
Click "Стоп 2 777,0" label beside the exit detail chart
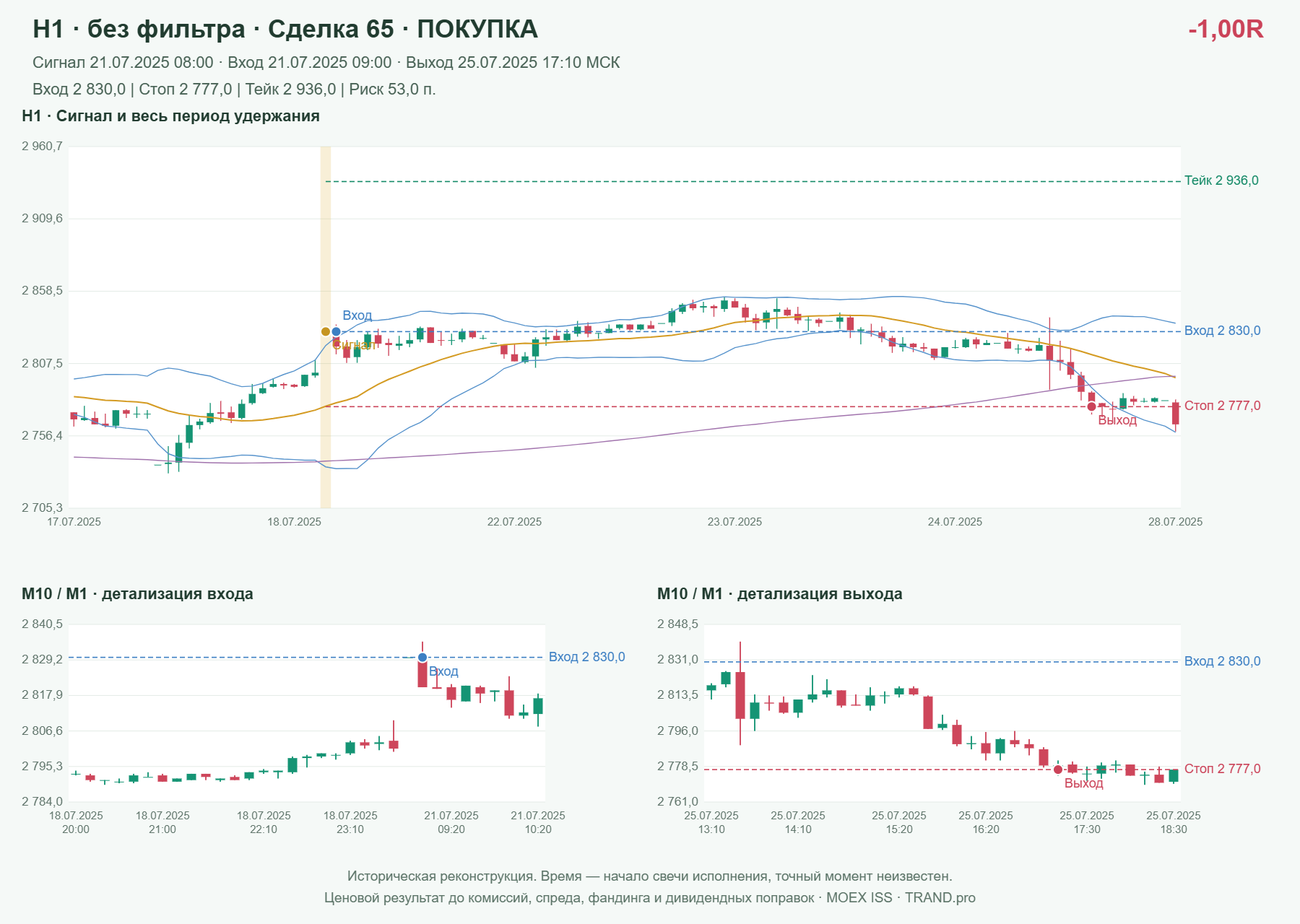click(1223, 769)
